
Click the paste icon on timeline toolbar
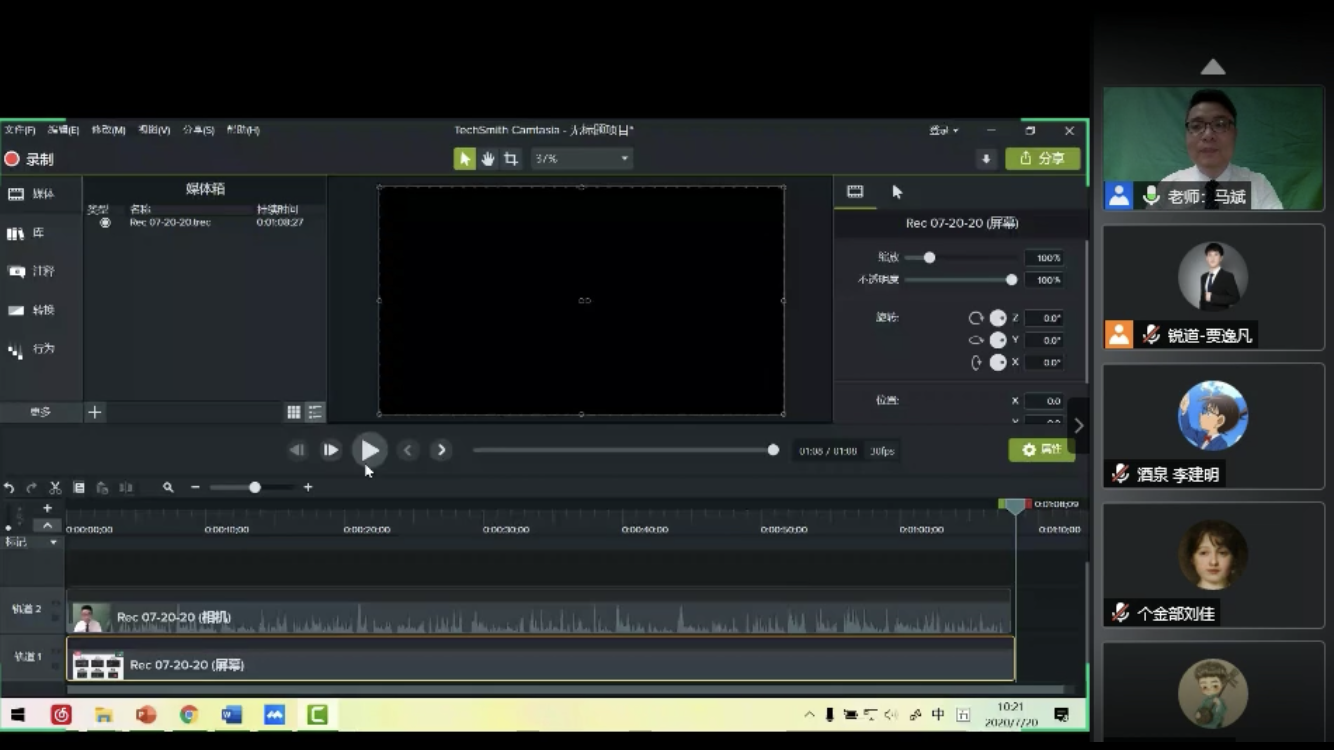point(102,488)
